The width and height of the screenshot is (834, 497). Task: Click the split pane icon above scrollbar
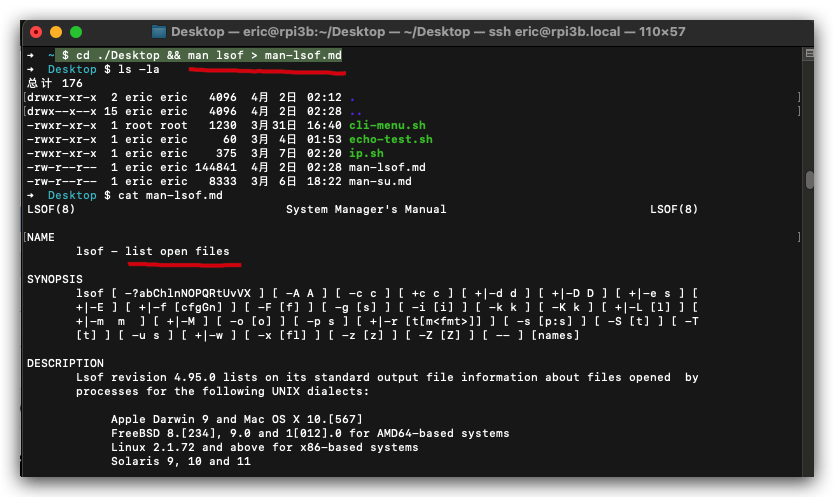pos(810,53)
